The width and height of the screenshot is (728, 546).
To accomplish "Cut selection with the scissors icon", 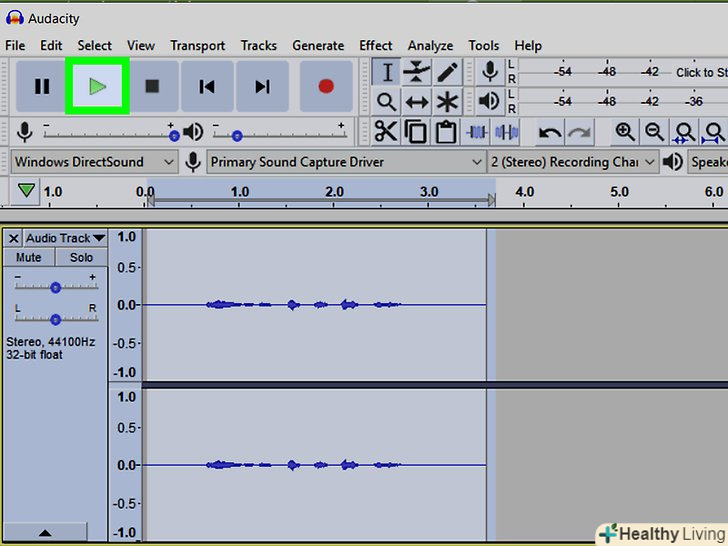I will pyautogui.click(x=386, y=132).
